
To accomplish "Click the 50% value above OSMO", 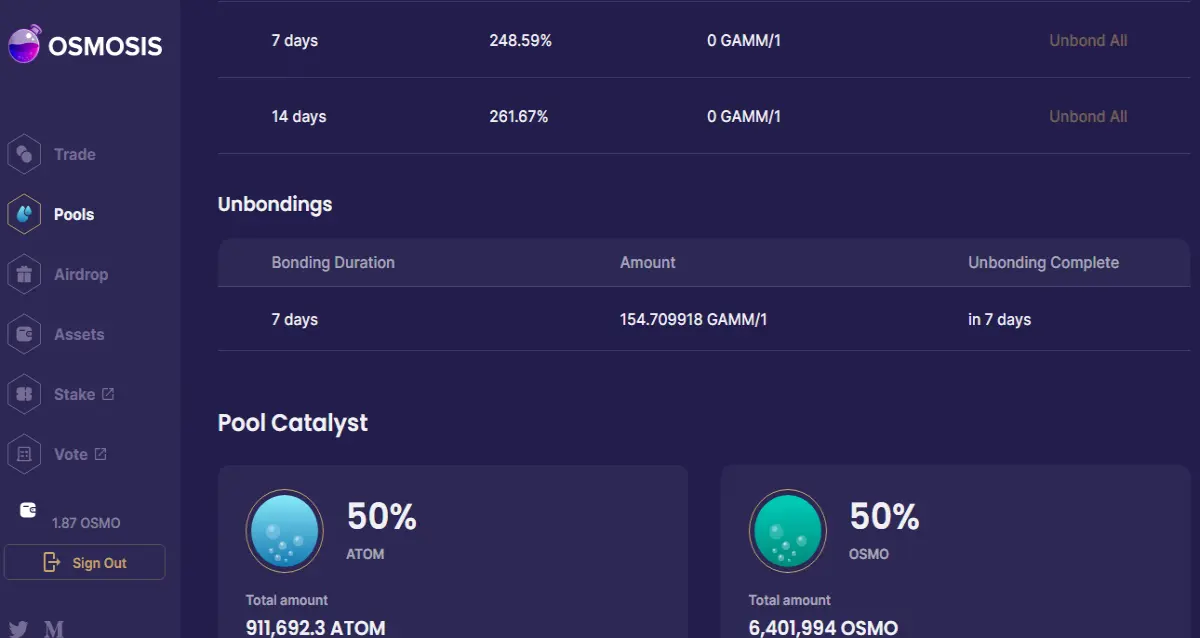I will [x=885, y=517].
